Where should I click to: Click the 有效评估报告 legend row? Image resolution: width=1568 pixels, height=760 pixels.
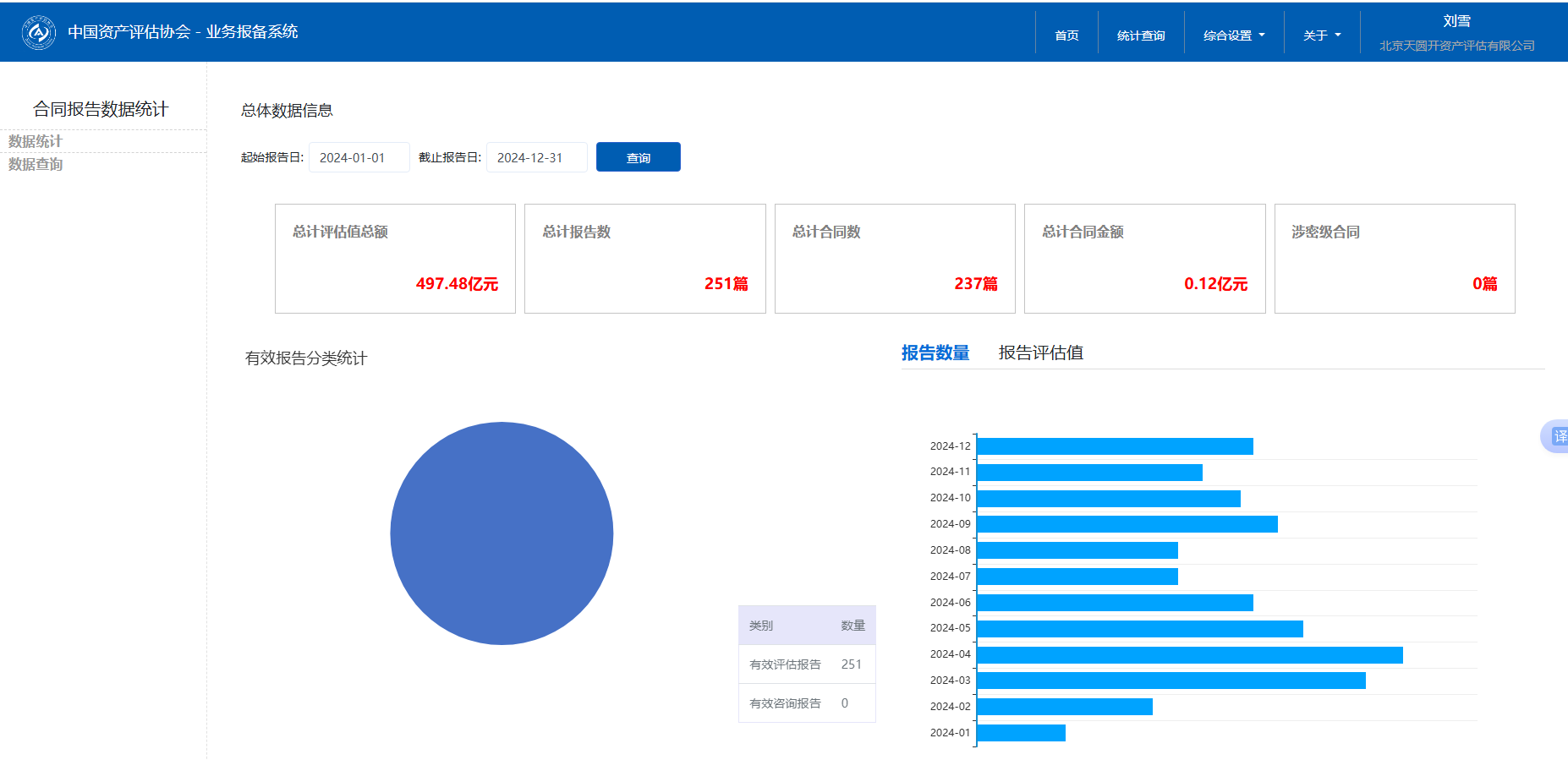click(x=806, y=664)
